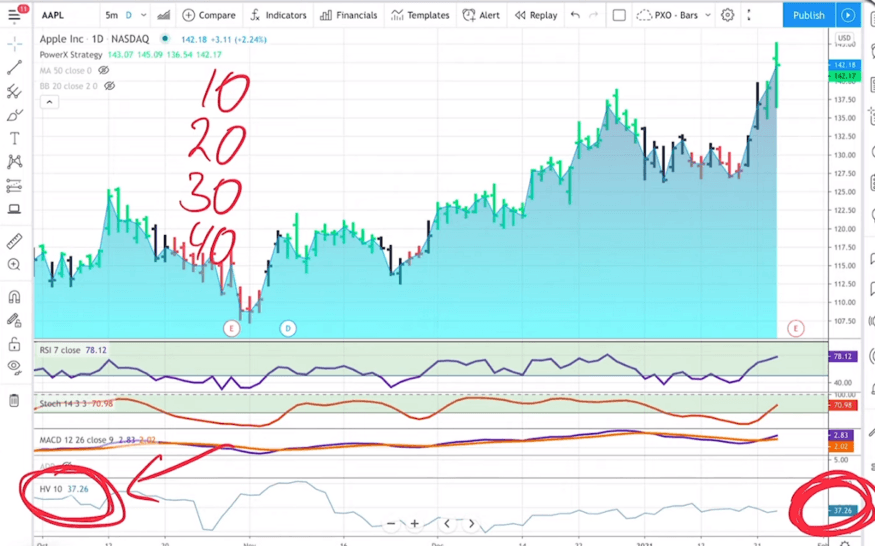This screenshot has height=546, width=875.
Task: Select the RSI 7 close legend
Action: [60, 350]
